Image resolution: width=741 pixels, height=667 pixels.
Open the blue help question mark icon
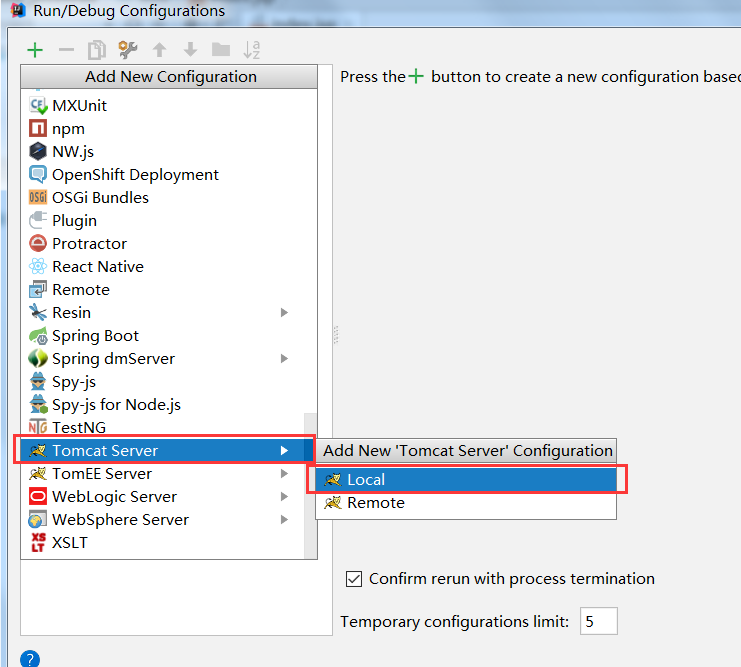coord(30,659)
